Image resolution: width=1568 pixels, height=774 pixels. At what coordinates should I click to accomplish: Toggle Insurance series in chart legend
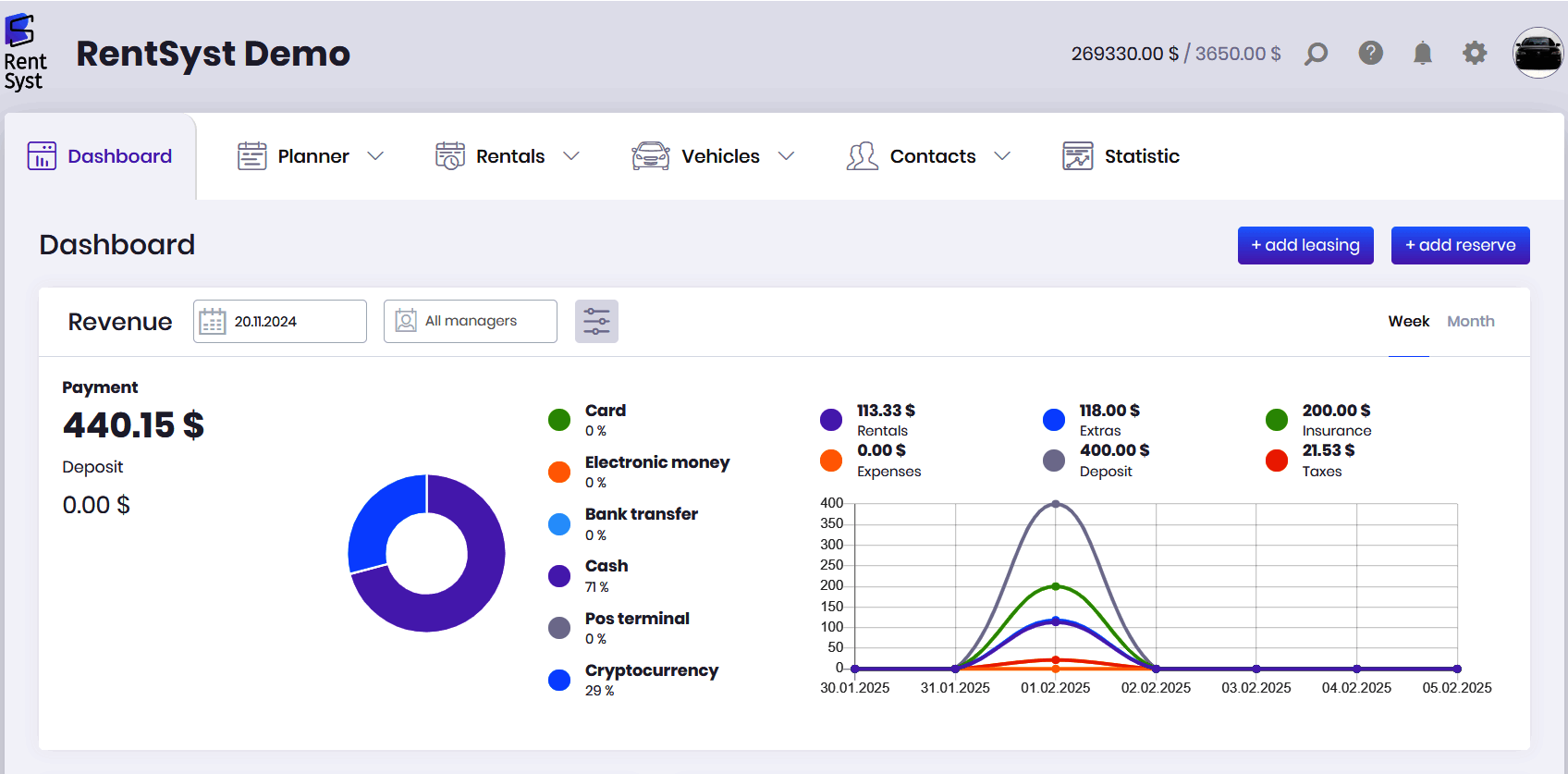(1277, 420)
